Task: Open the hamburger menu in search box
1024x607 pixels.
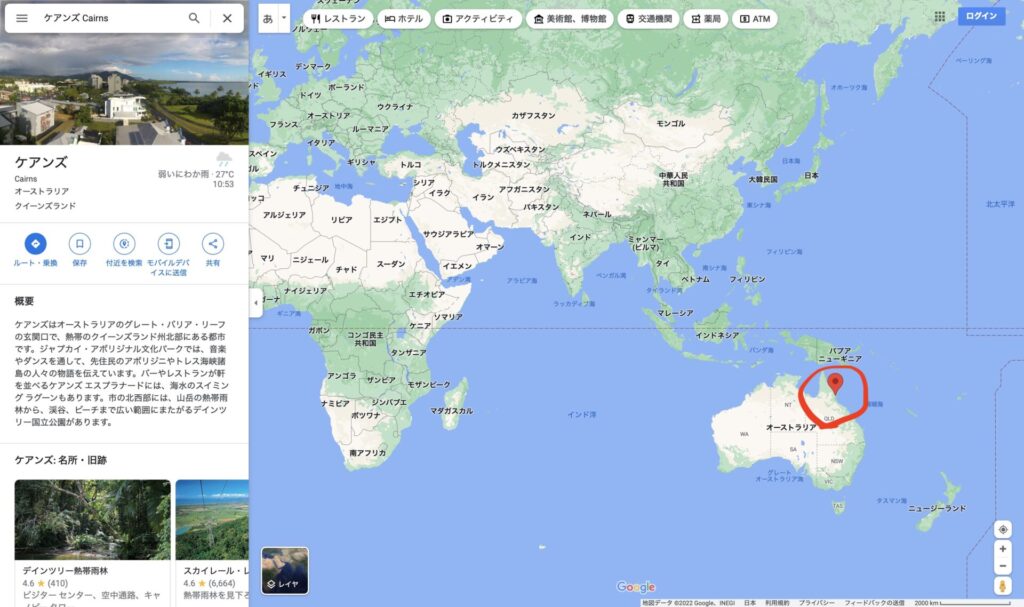Action: point(22,18)
